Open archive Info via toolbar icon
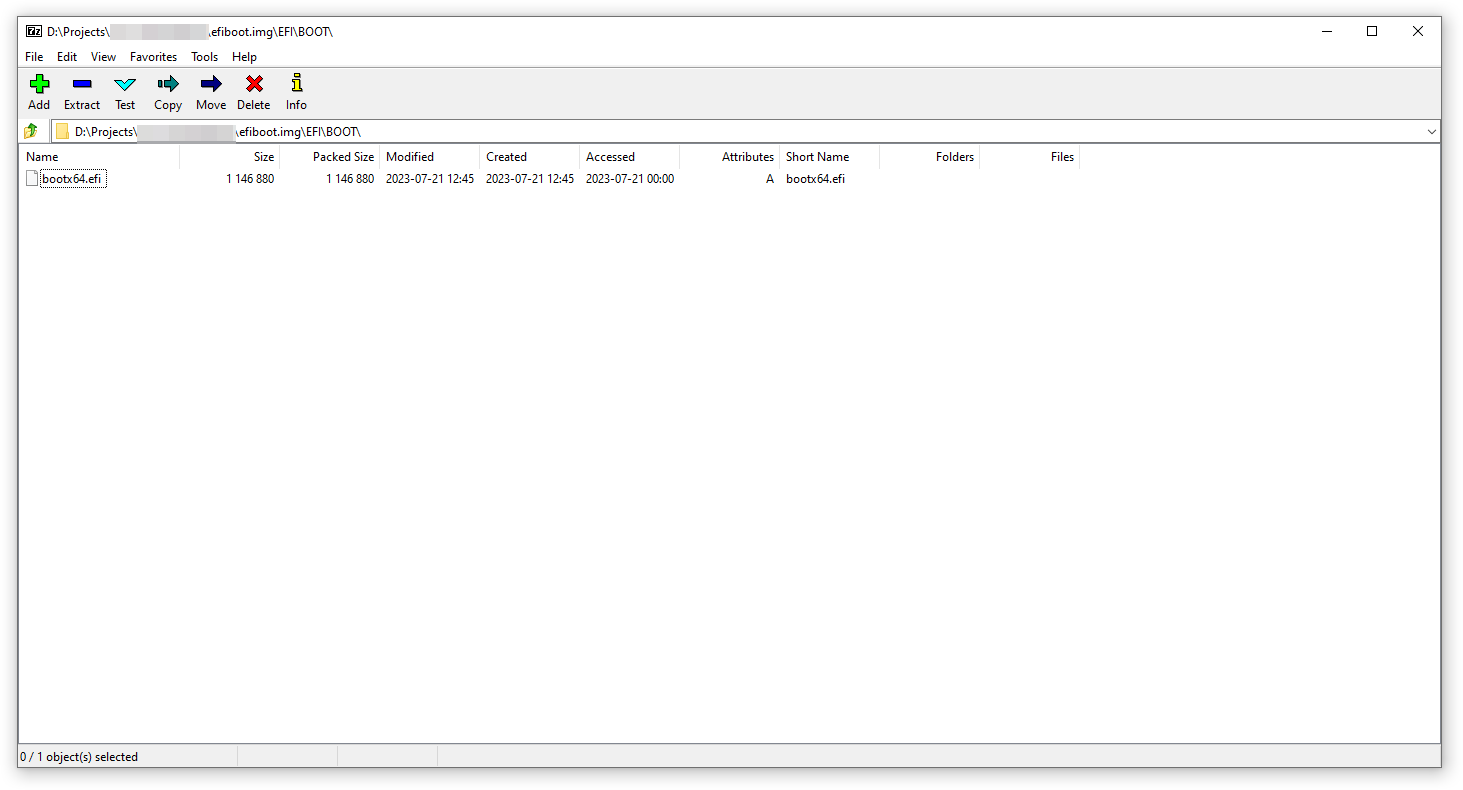1463x790 pixels. (x=295, y=92)
